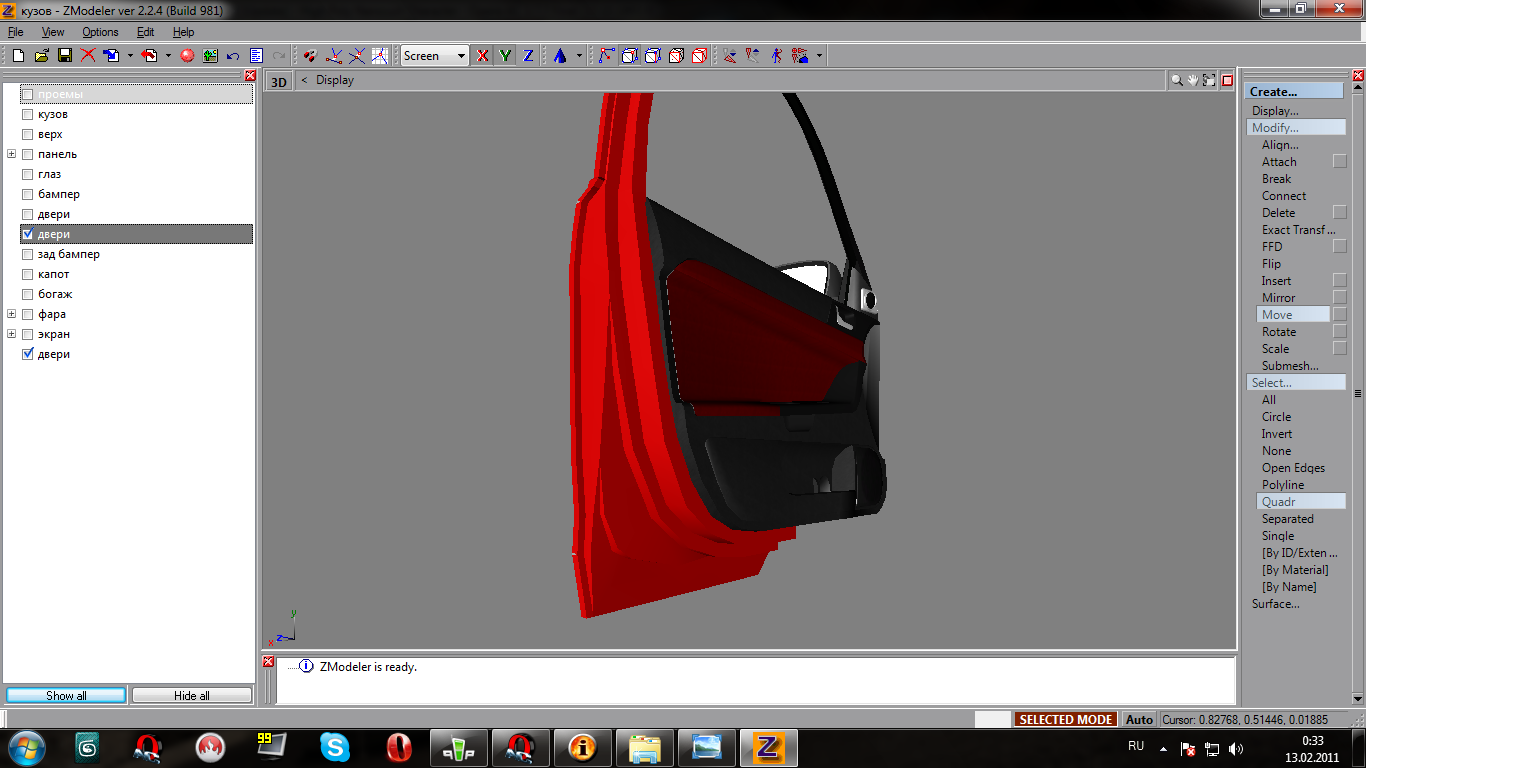Open the Options menu
The height and width of the screenshot is (768, 1524).
100,32
